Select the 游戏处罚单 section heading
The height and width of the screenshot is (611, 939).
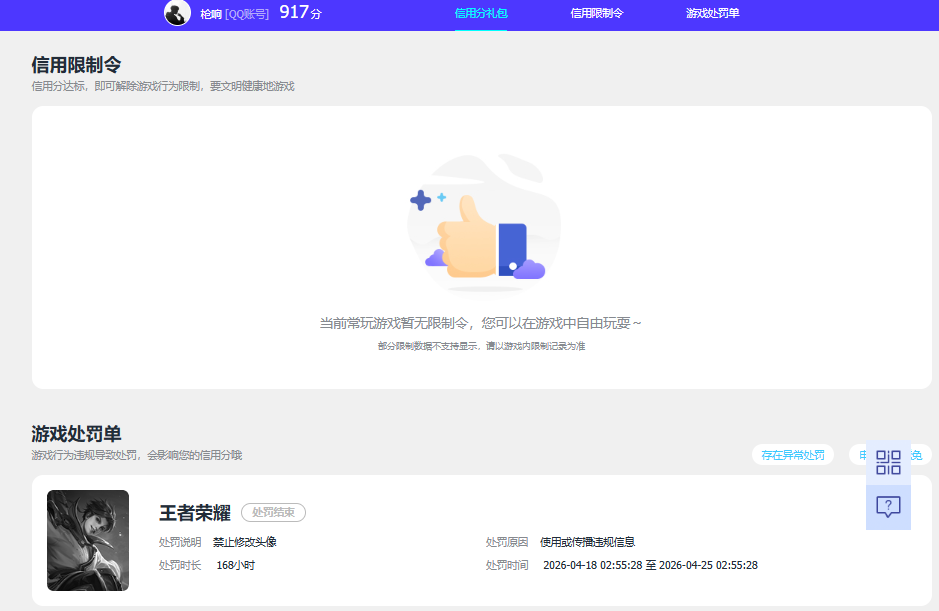(x=76, y=434)
